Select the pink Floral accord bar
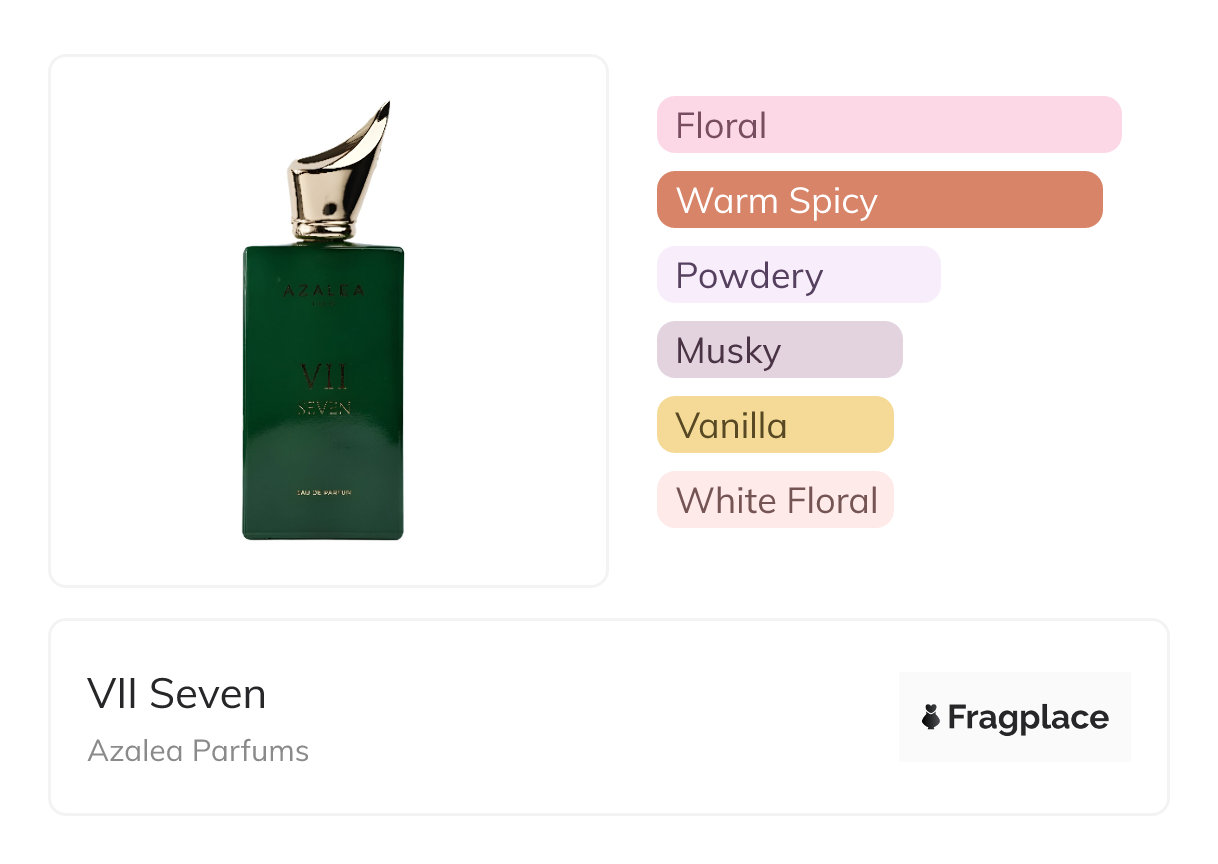 (x=889, y=125)
